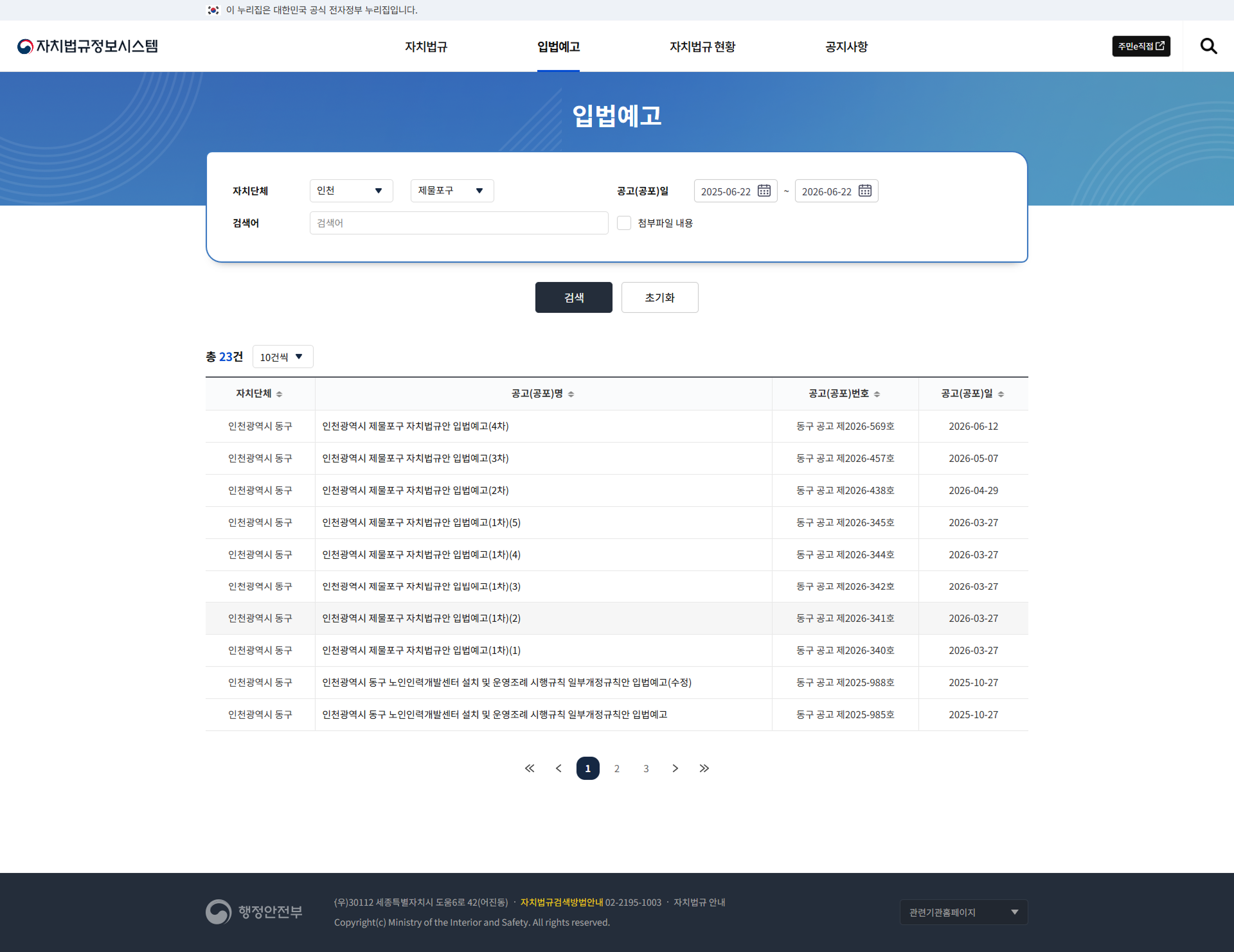Click notice number 제2025-985호
Image resolution: width=1234 pixels, height=952 pixels.
point(845,714)
